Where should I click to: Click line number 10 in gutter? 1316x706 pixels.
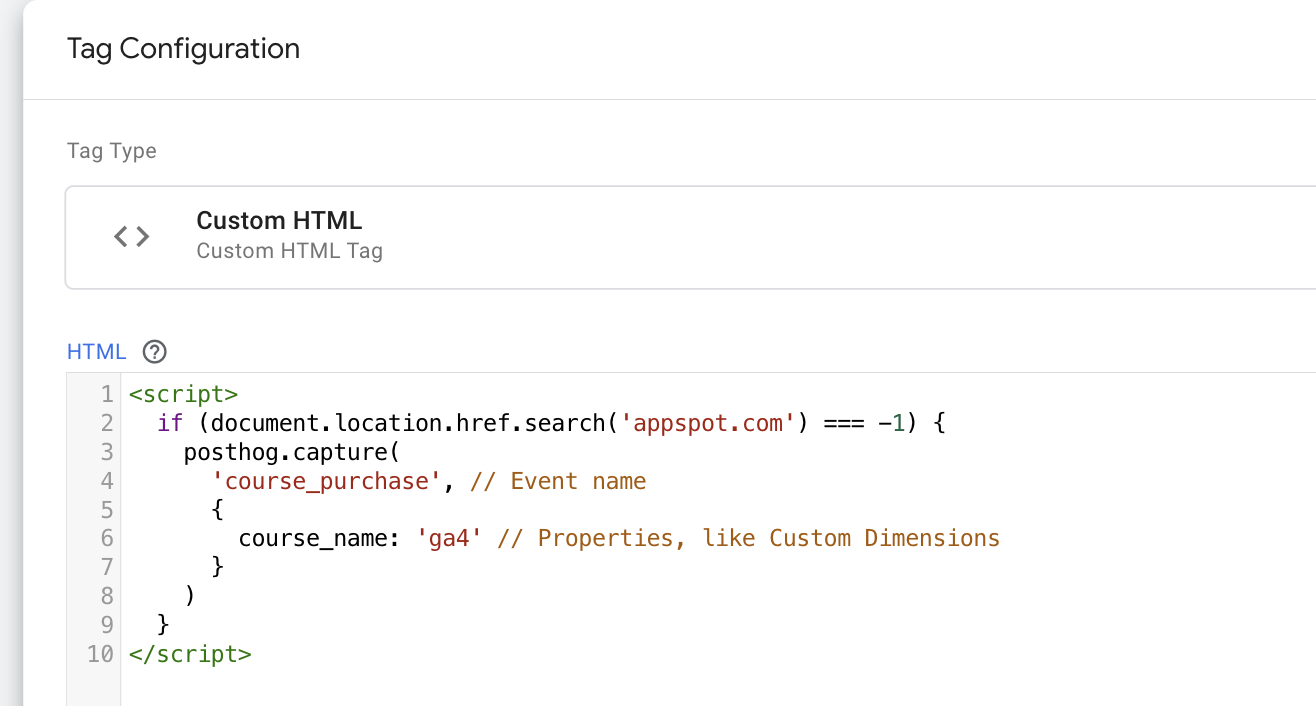(x=100, y=655)
